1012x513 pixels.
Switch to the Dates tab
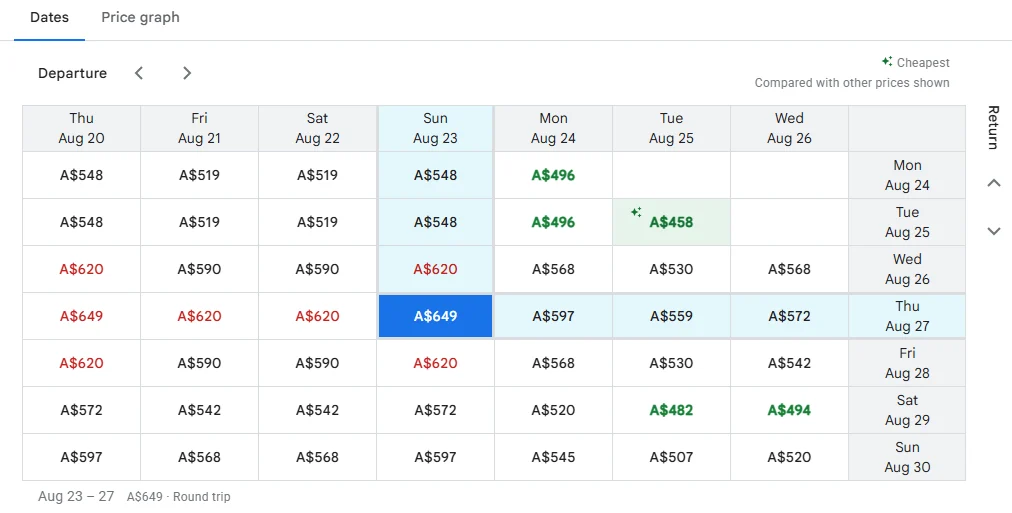(x=50, y=17)
